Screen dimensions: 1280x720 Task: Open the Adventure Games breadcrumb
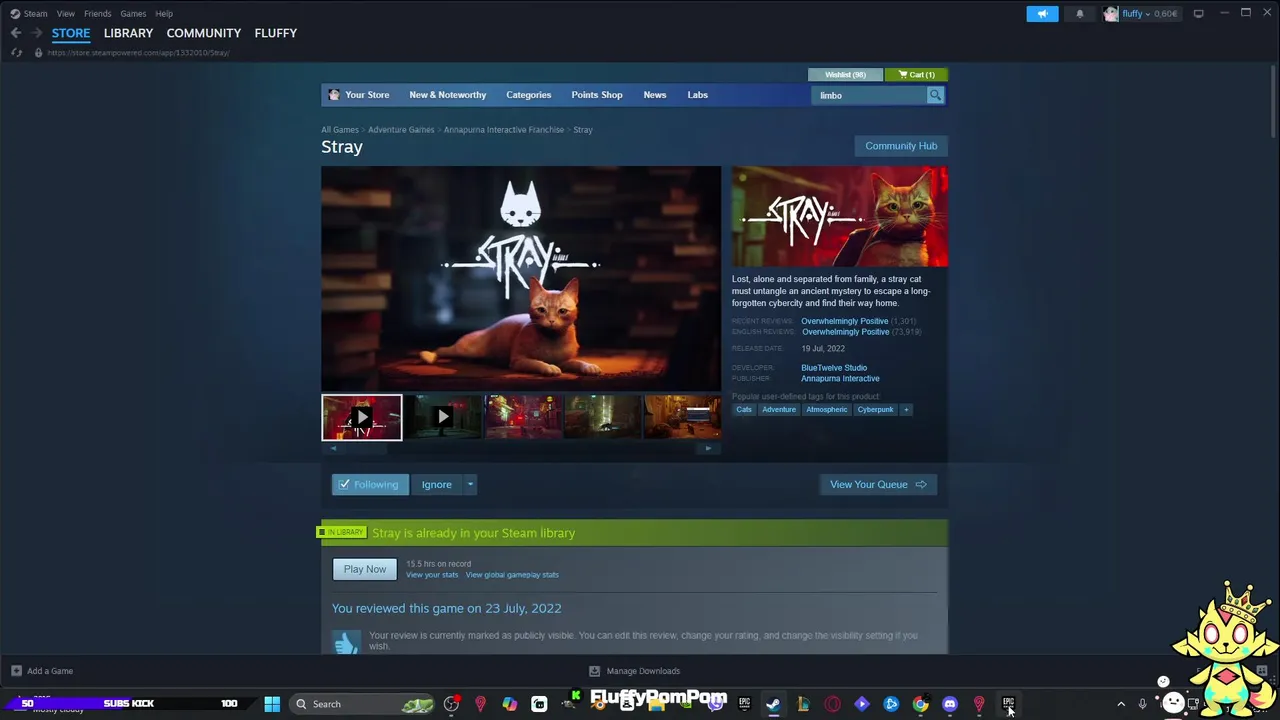point(401,130)
